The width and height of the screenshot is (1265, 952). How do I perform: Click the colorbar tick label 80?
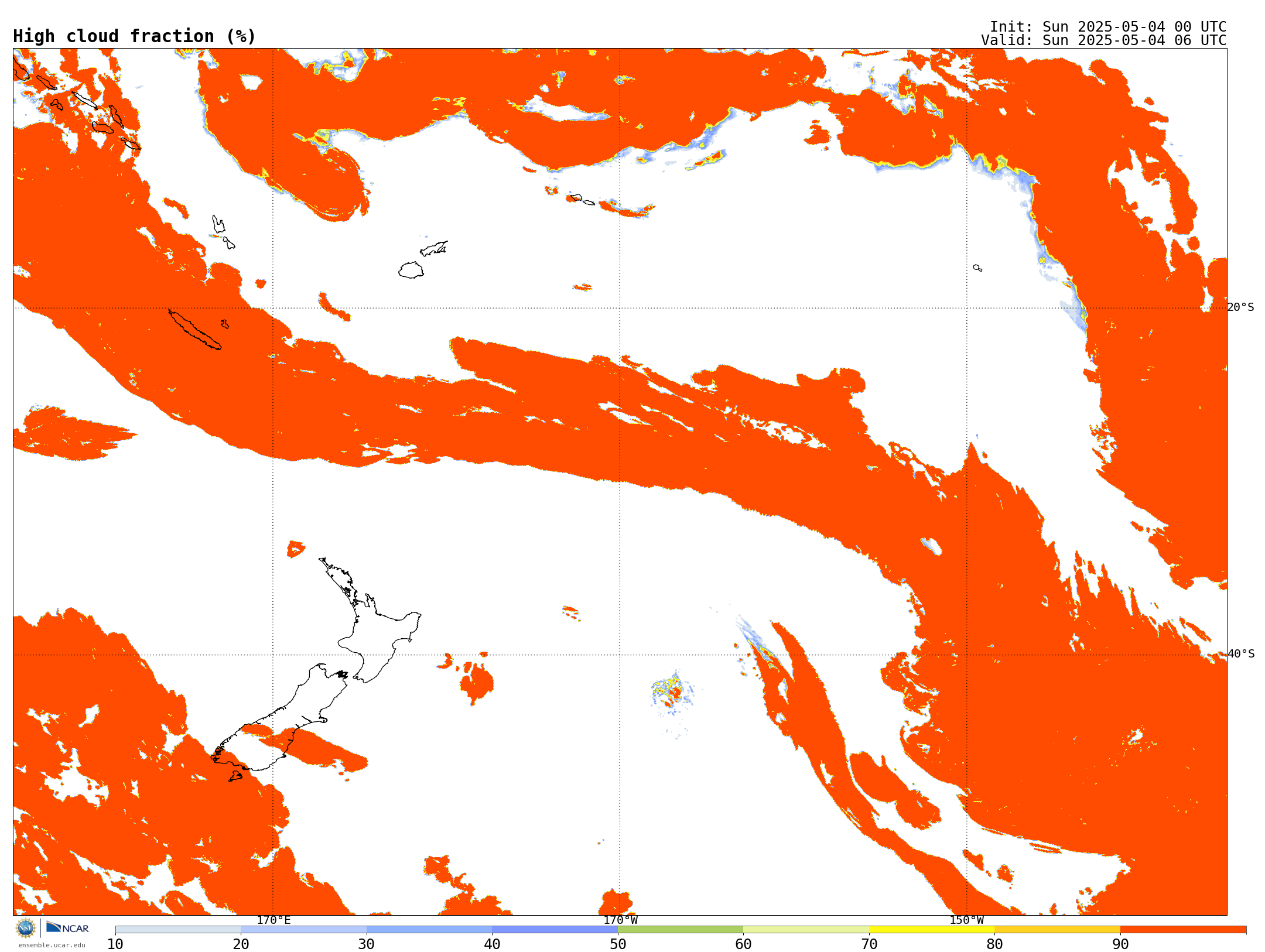pos(994,944)
